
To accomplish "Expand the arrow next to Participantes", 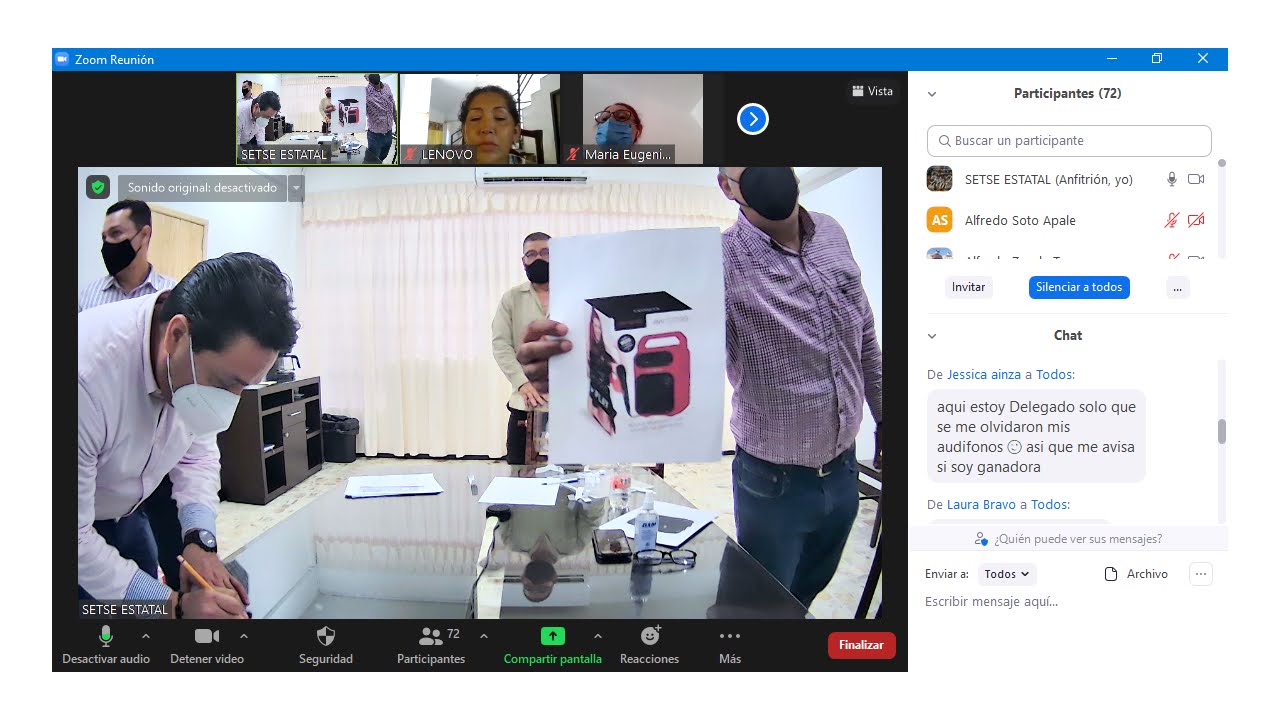I will point(484,636).
